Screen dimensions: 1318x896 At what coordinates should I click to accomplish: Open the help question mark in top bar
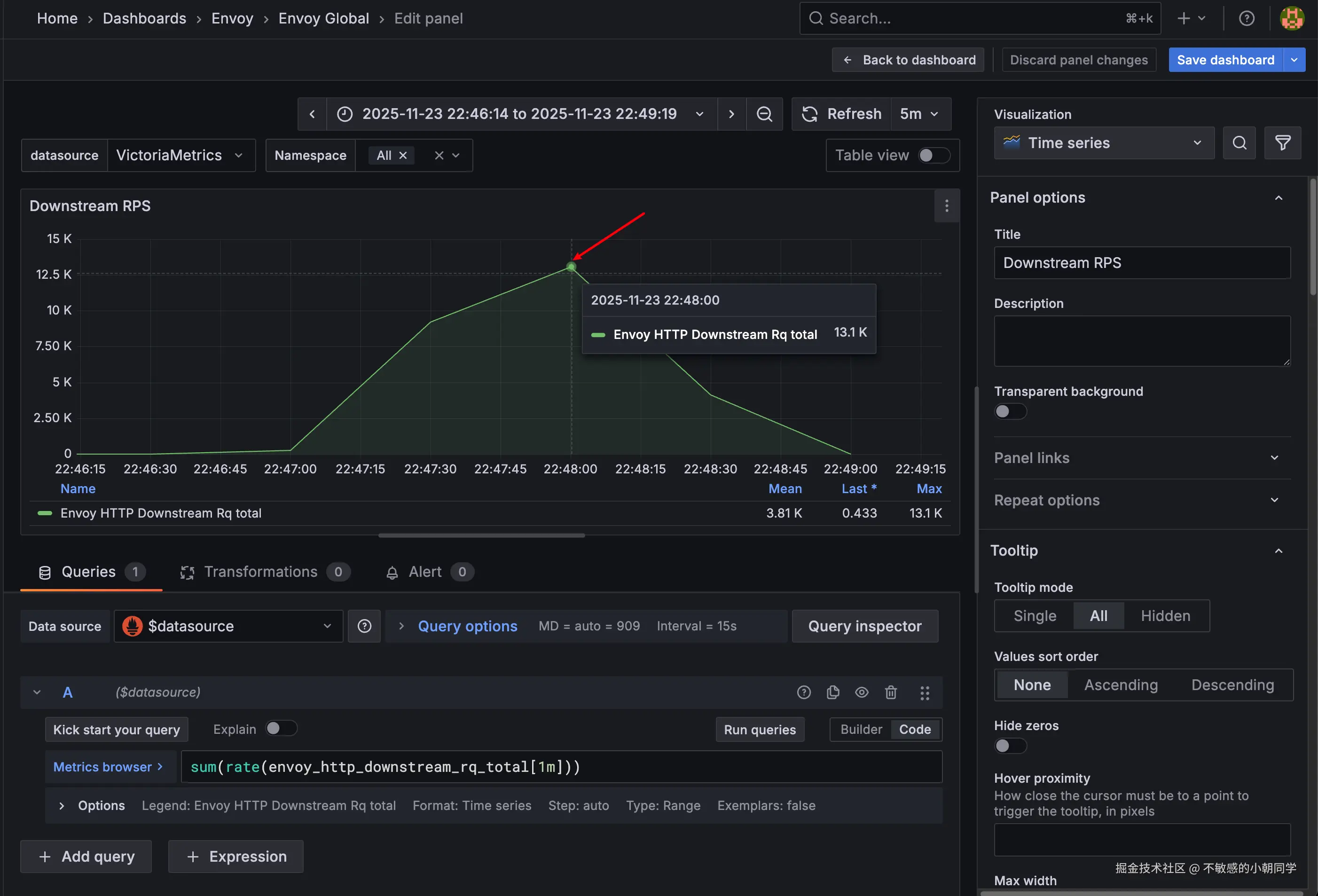1246,19
